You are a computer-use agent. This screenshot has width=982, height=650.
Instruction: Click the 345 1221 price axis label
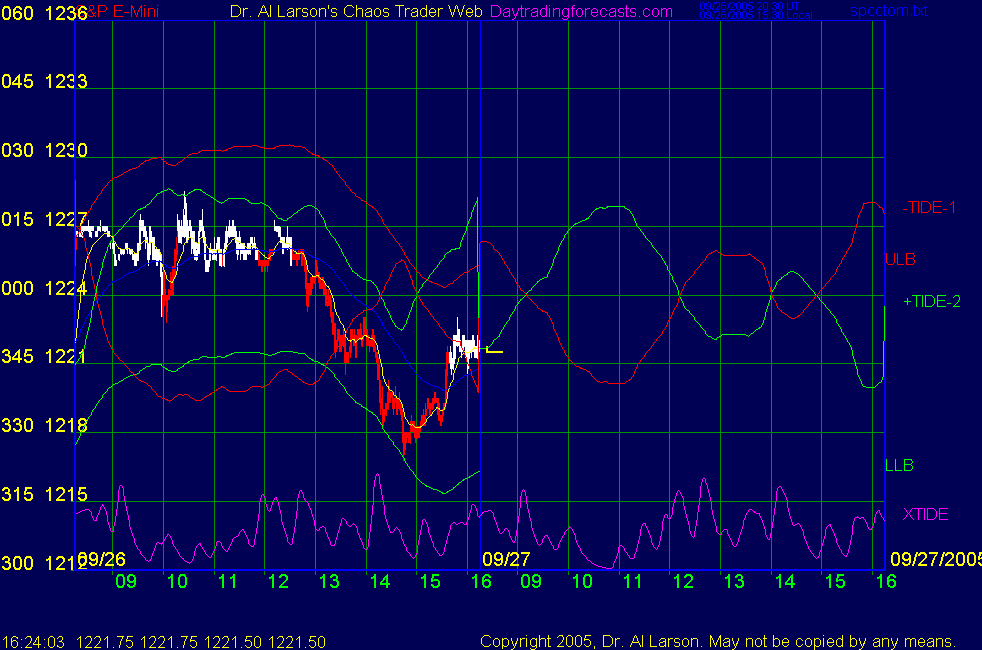(44, 356)
